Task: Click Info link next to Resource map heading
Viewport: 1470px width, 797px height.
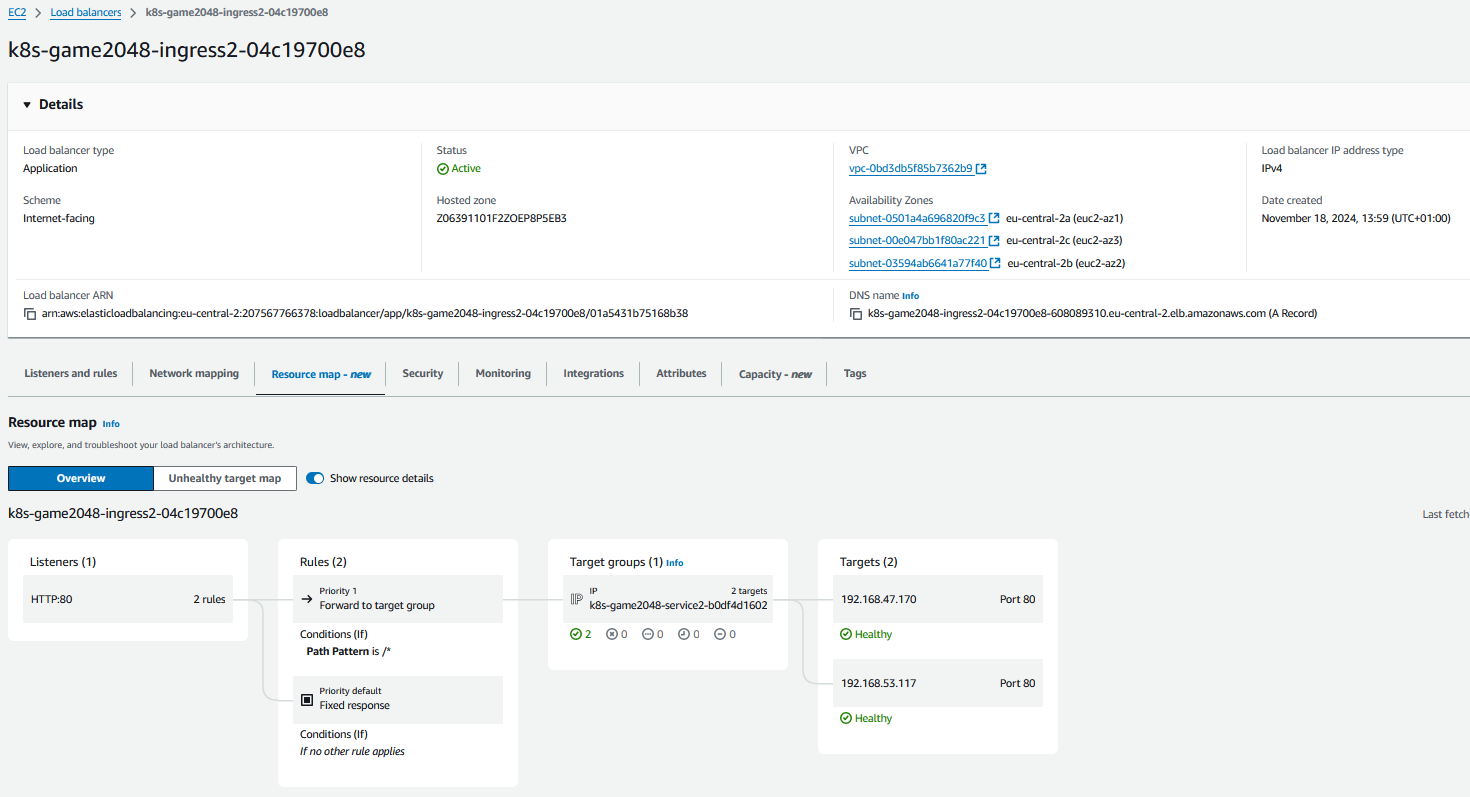Action: click(x=111, y=424)
